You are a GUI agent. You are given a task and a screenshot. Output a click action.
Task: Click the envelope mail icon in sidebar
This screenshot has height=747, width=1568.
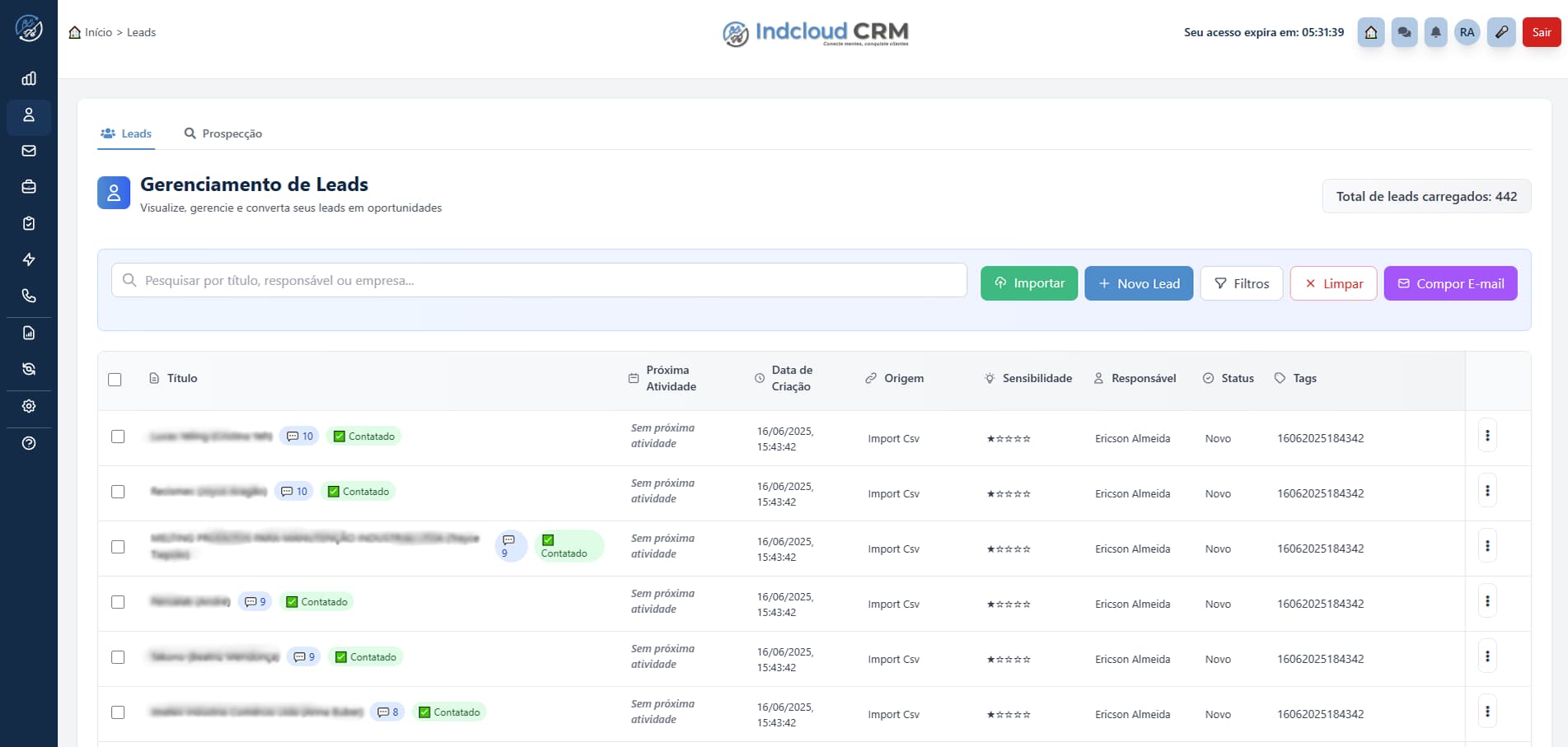29,151
